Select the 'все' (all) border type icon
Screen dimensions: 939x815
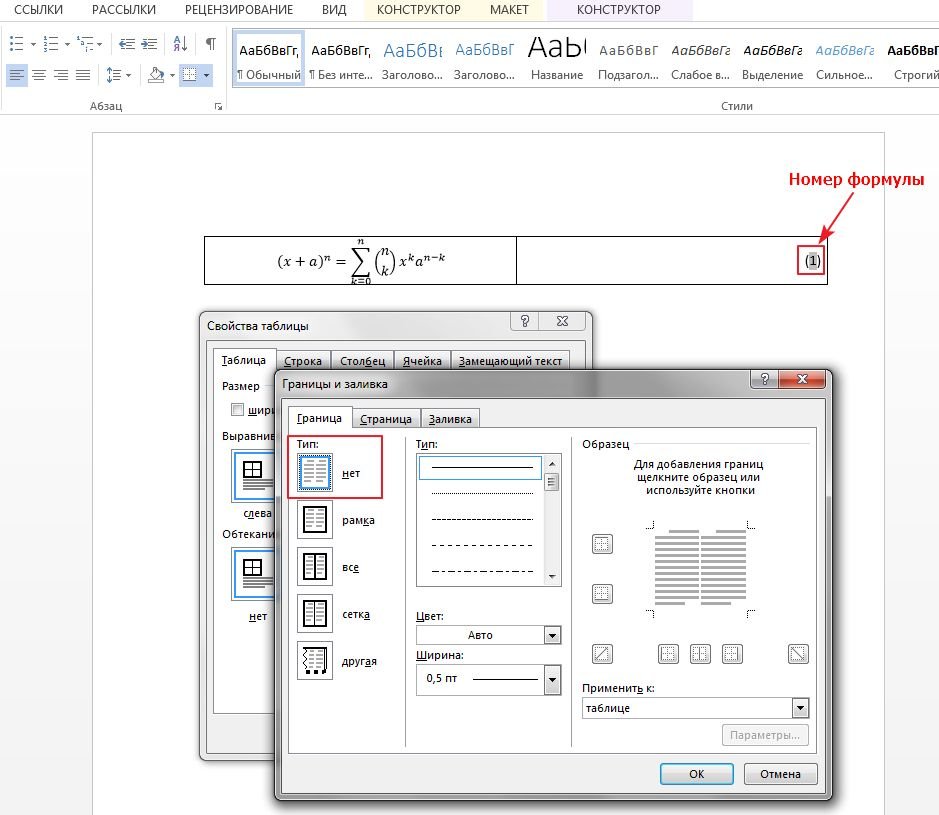pos(315,567)
